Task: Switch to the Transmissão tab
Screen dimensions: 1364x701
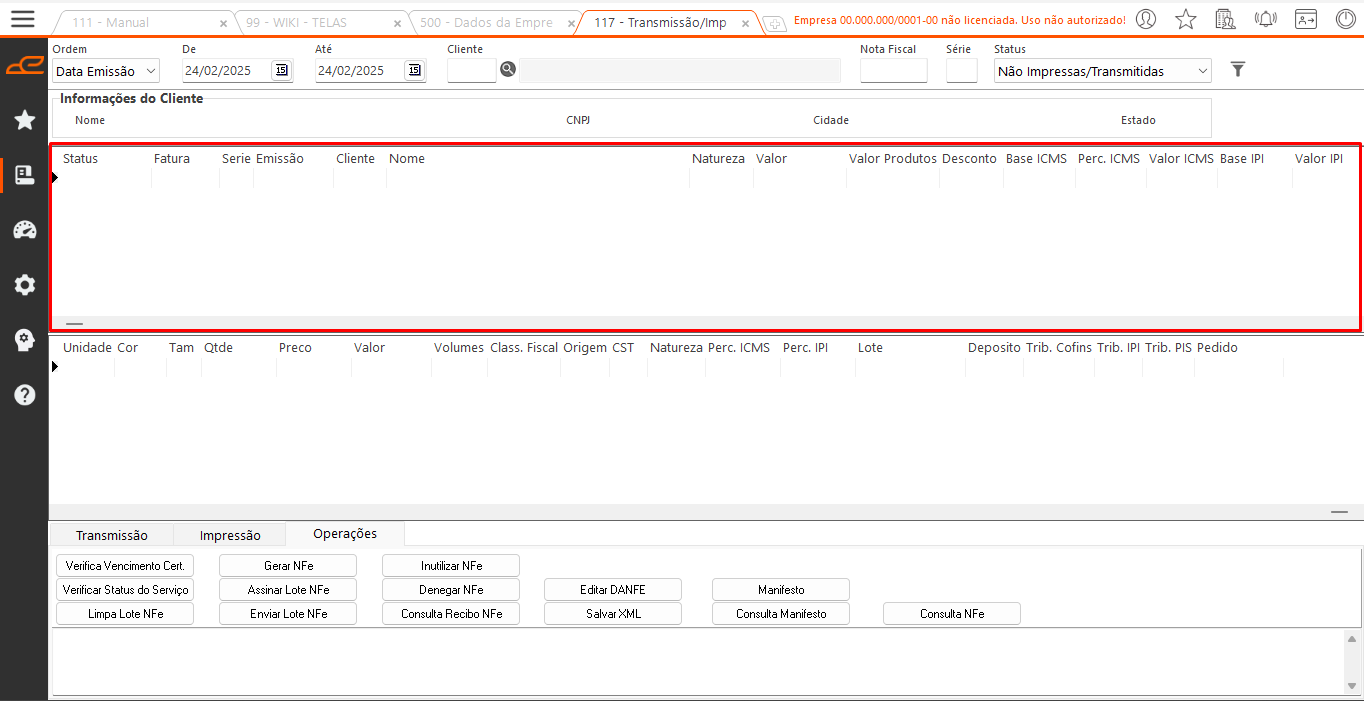Action: [112, 535]
